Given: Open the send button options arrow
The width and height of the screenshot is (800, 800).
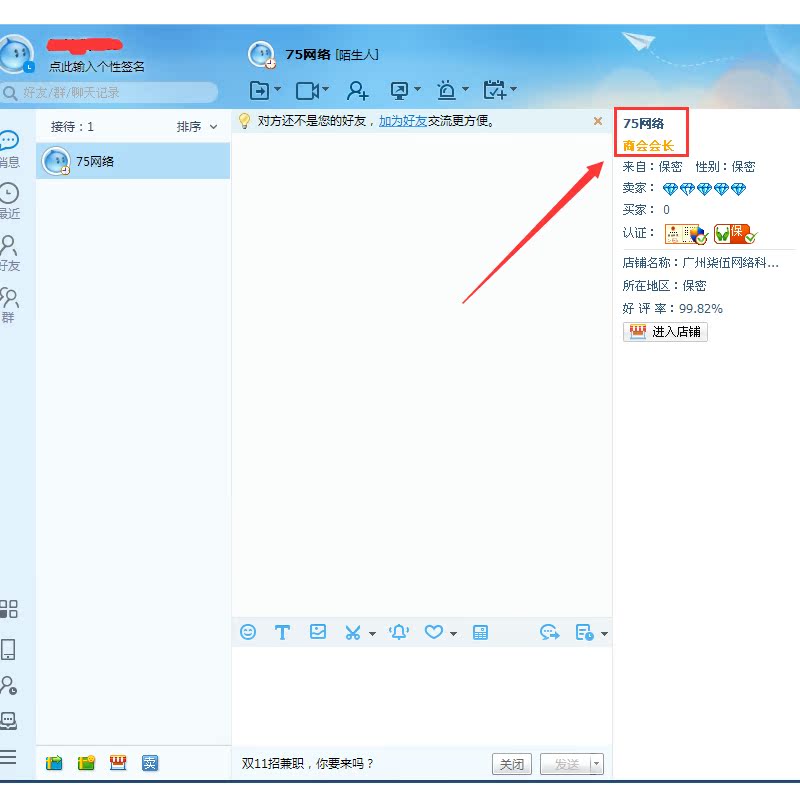Looking at the screenshot, I should tap(597, 764).
